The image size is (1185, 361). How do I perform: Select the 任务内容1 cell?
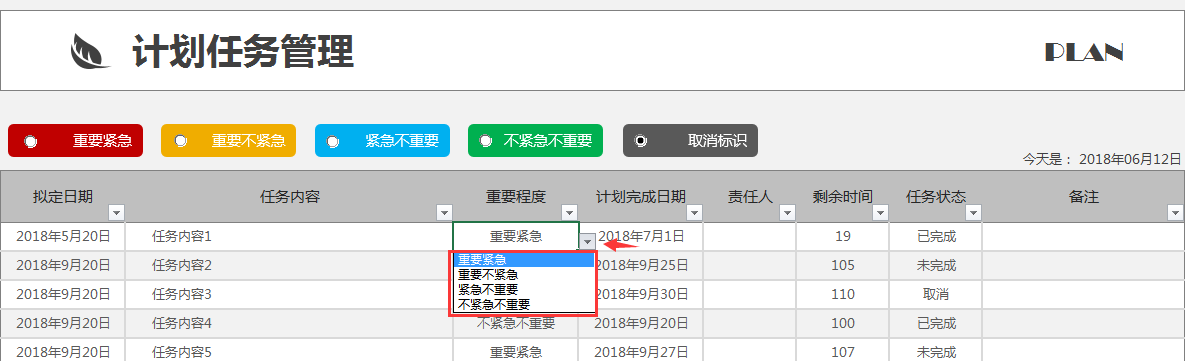tap(289, 236)
